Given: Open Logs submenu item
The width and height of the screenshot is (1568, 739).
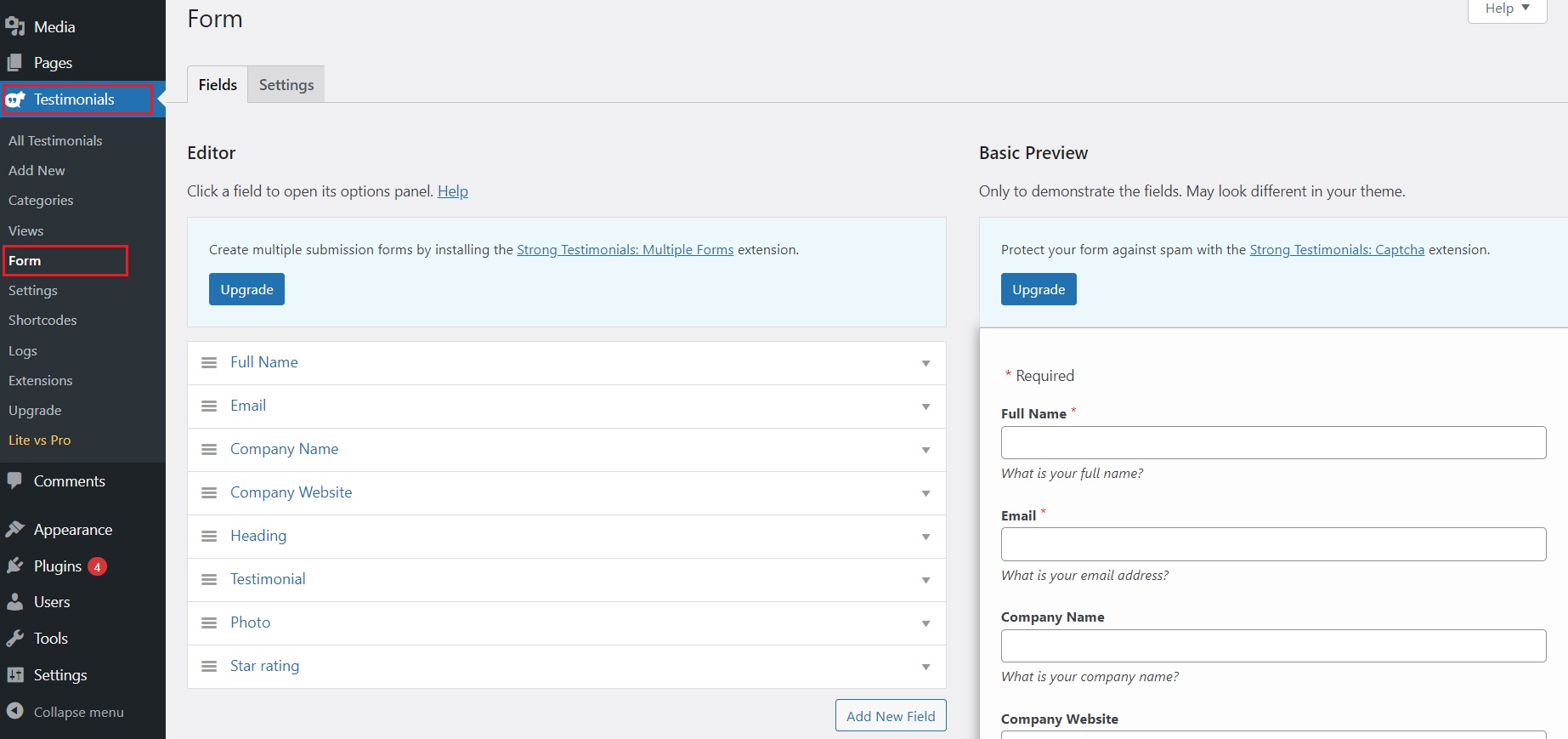Looking at the screenshot, I should pos(23,350).
